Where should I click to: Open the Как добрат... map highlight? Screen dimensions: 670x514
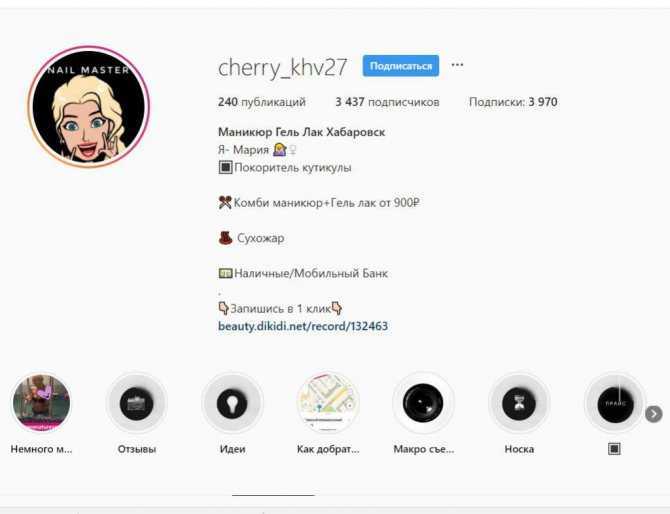(x=328, y=403)
